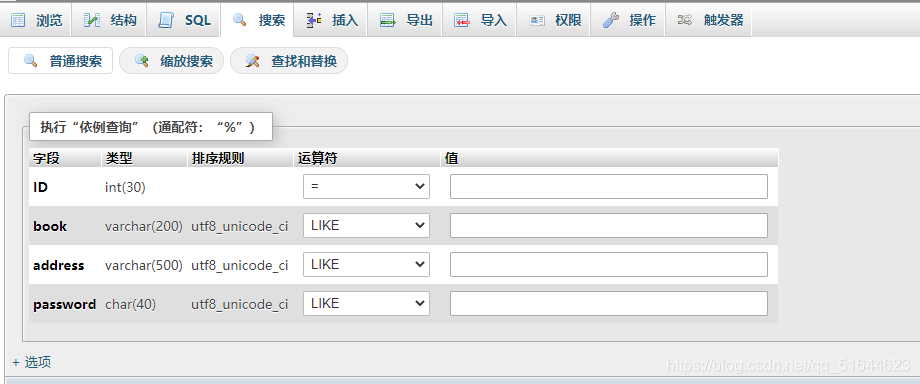Click utf8_unicode_ci in the book row
This screenshot has width=920, height=384.
pyautogui.click(x=240, y=227)
